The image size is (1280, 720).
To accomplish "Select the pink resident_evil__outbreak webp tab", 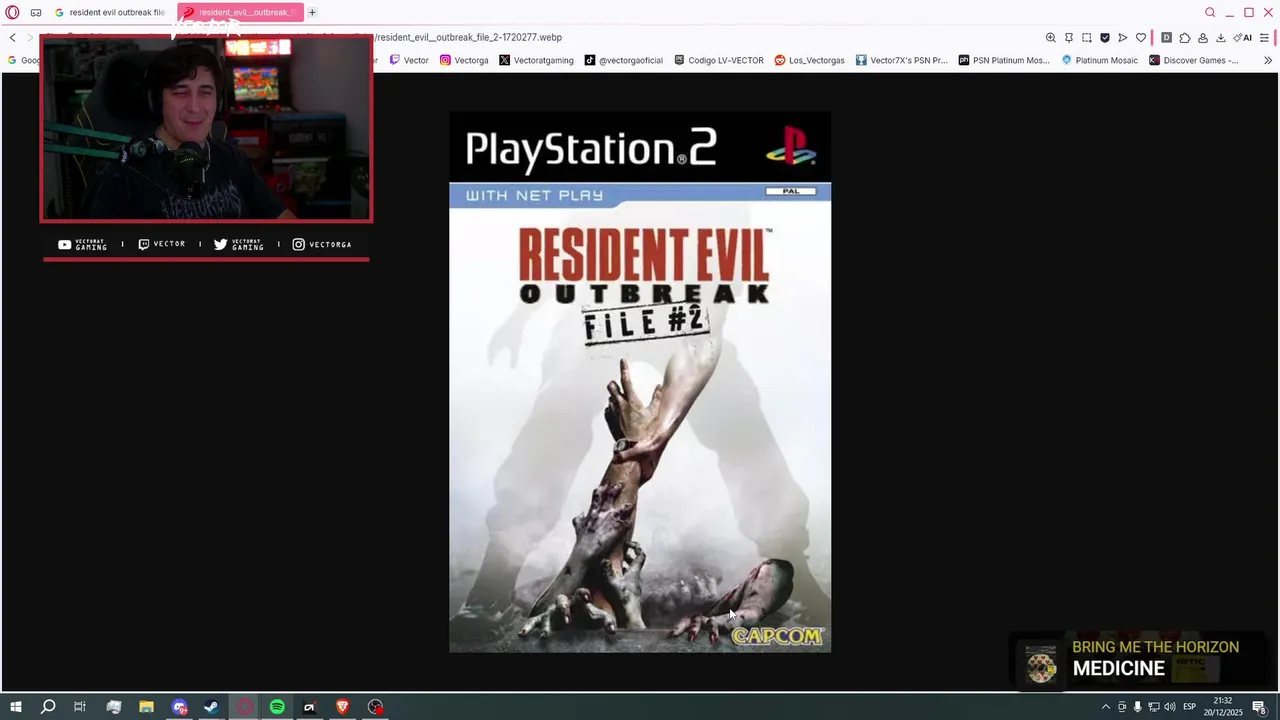I will (240, 12).
